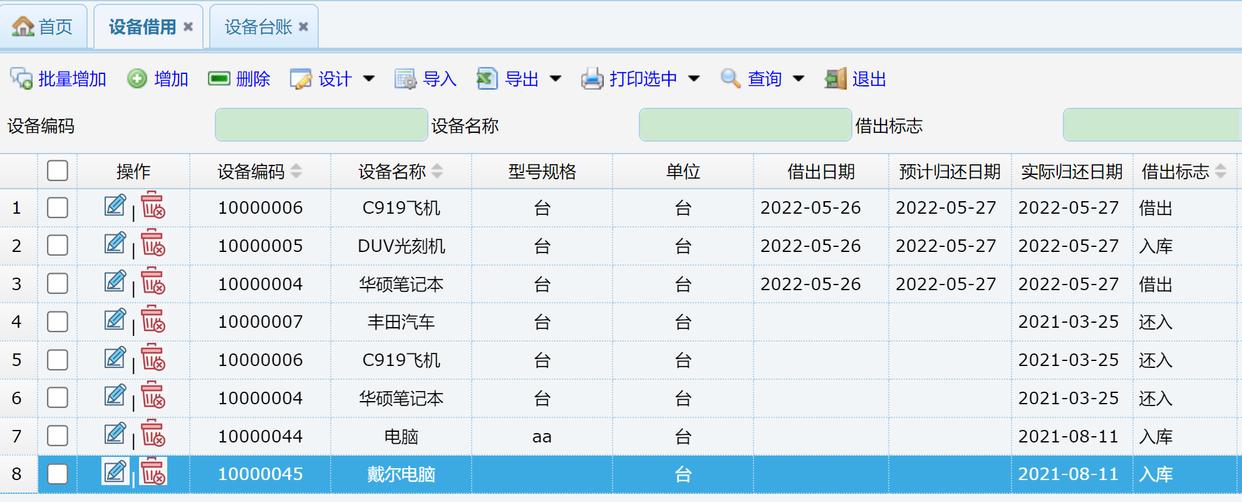
Task: Click the 设备编码 search input field
Action: [x=321, y=125]
